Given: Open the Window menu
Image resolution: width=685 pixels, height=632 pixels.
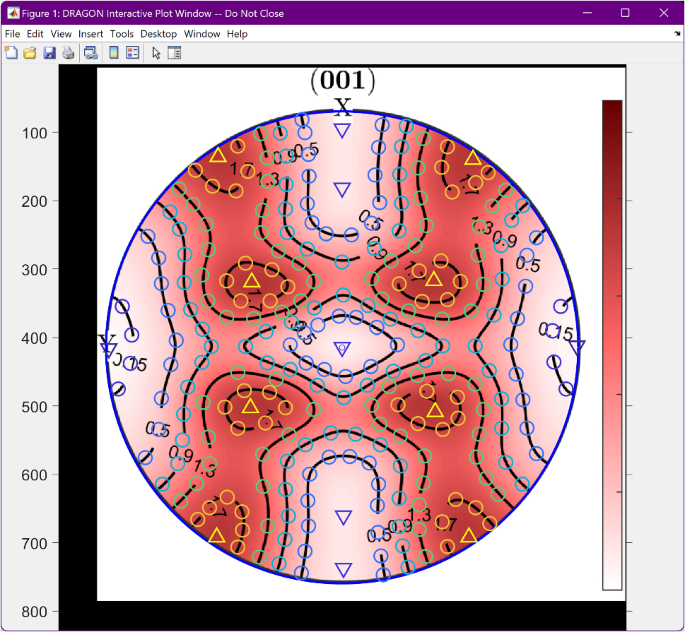Looking at the screenshot, I should tap(202, 34).
